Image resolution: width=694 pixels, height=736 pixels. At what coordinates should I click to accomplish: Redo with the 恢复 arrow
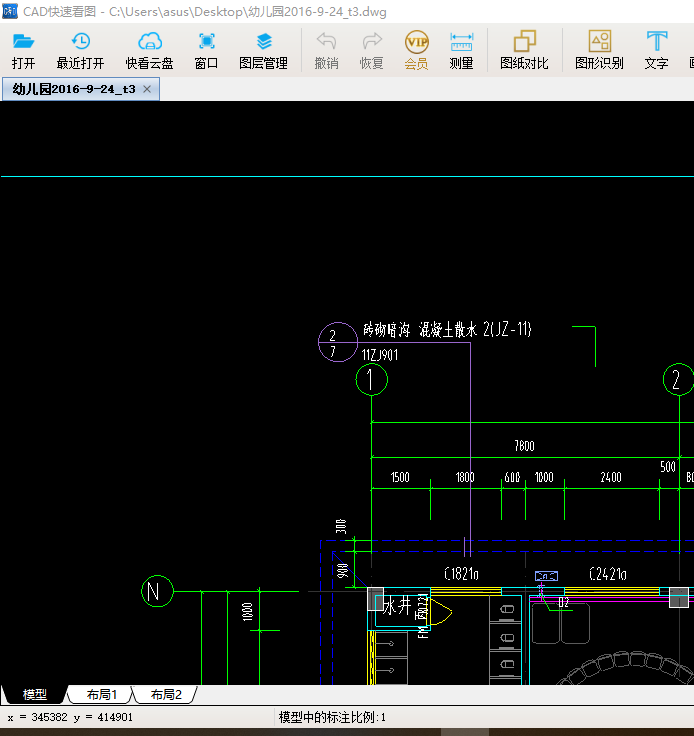pos(372,50)
